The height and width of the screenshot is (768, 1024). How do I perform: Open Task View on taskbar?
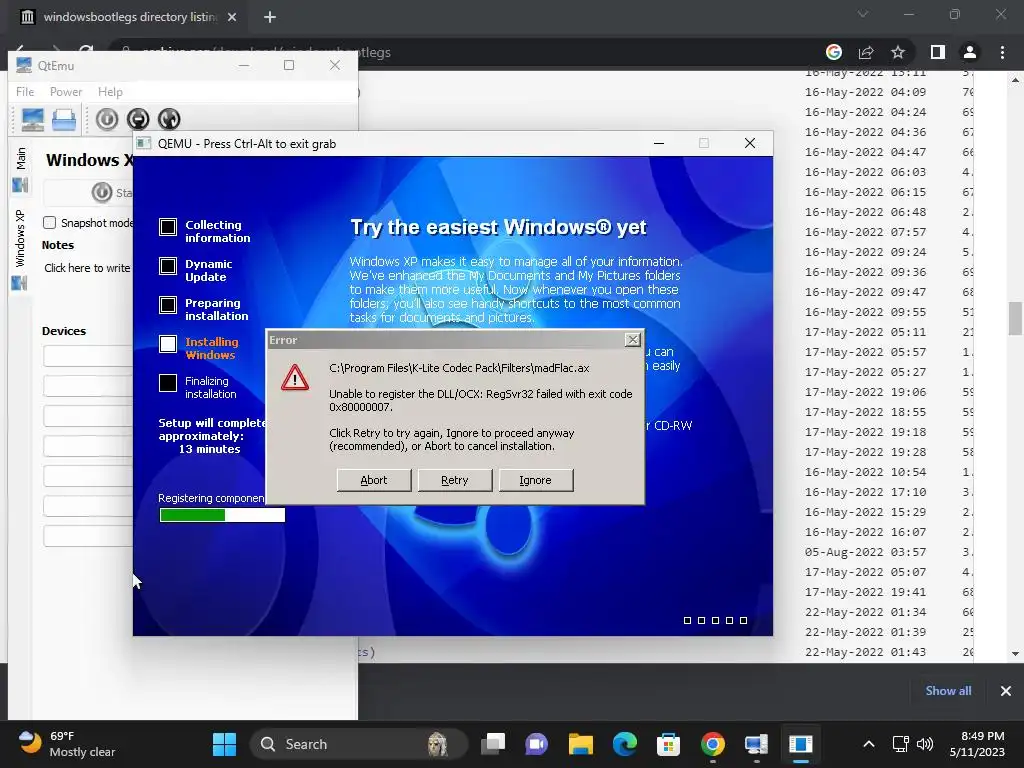coord(493,744)
